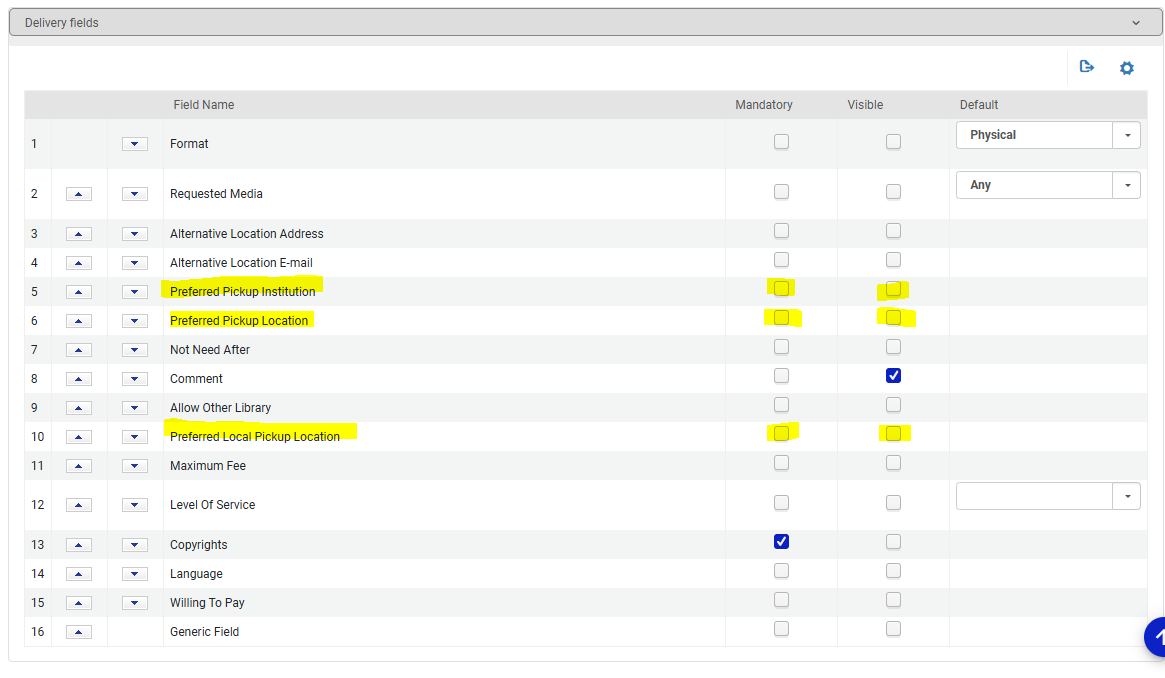Move Maximum Fee down
The width and height of the screenshot is (1165, 678).
(134, 465)
